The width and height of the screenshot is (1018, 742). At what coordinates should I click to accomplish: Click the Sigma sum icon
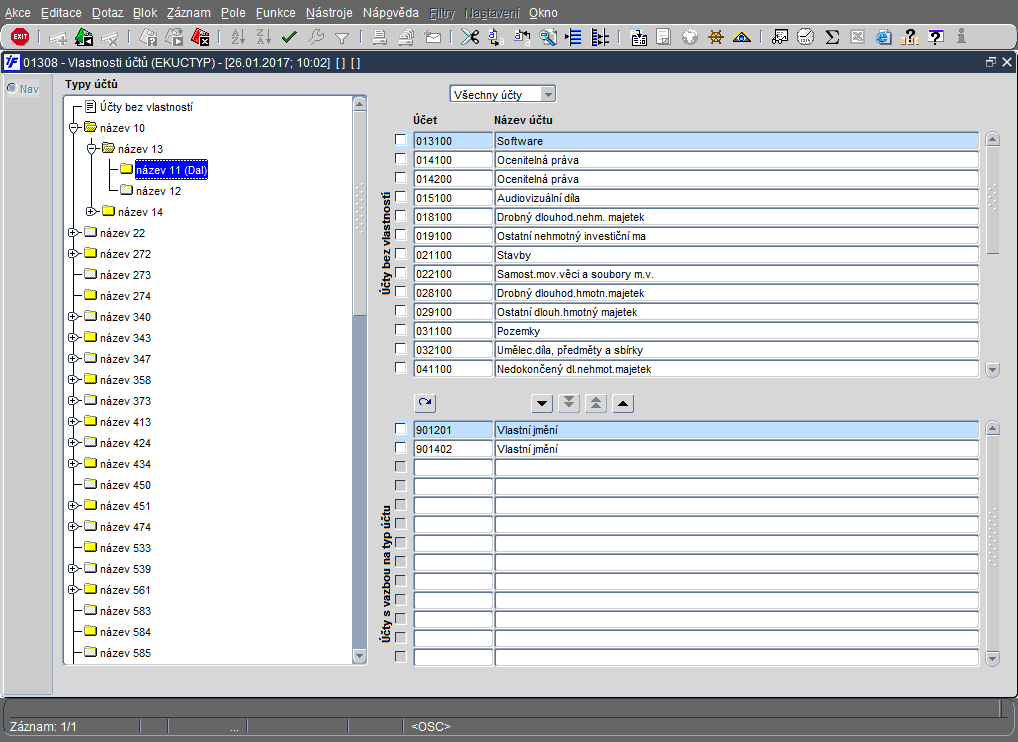point(831,37)
